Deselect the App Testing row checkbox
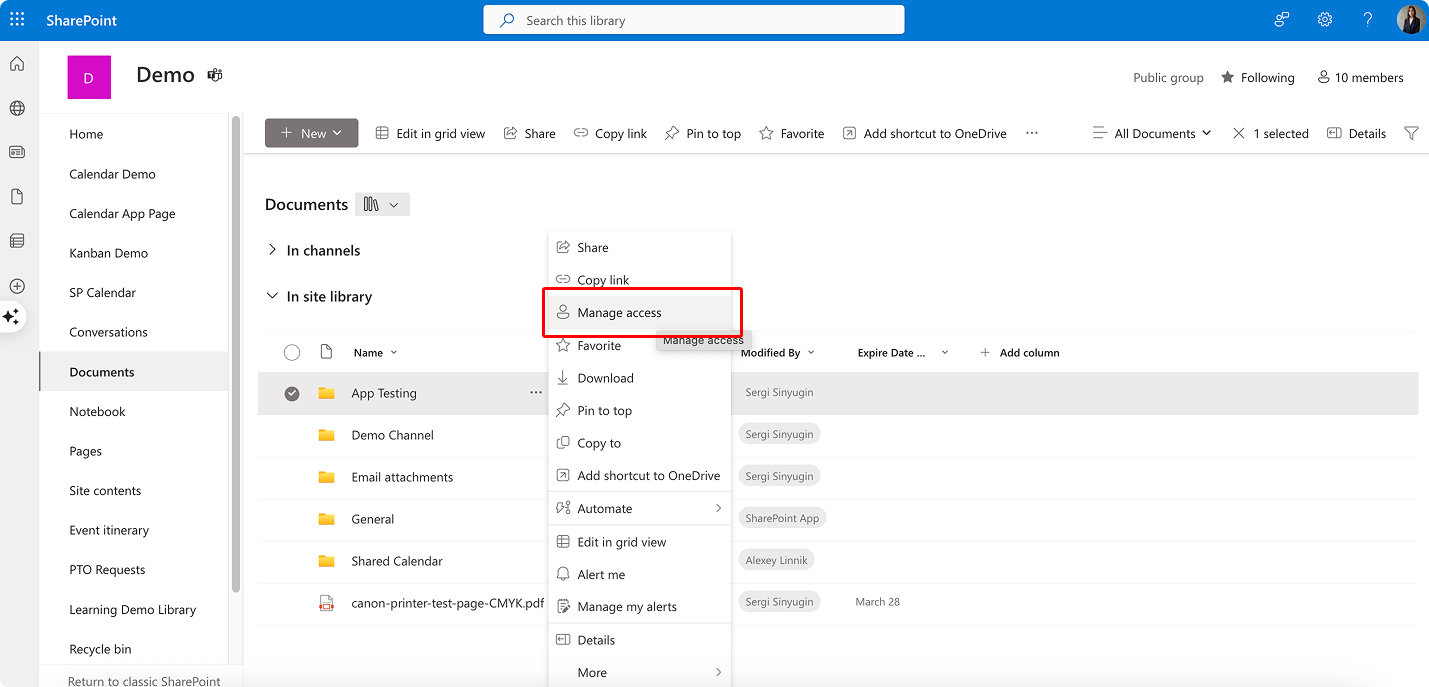The height and width of the screenshot is (687, 1429). (x=292, y=392)
